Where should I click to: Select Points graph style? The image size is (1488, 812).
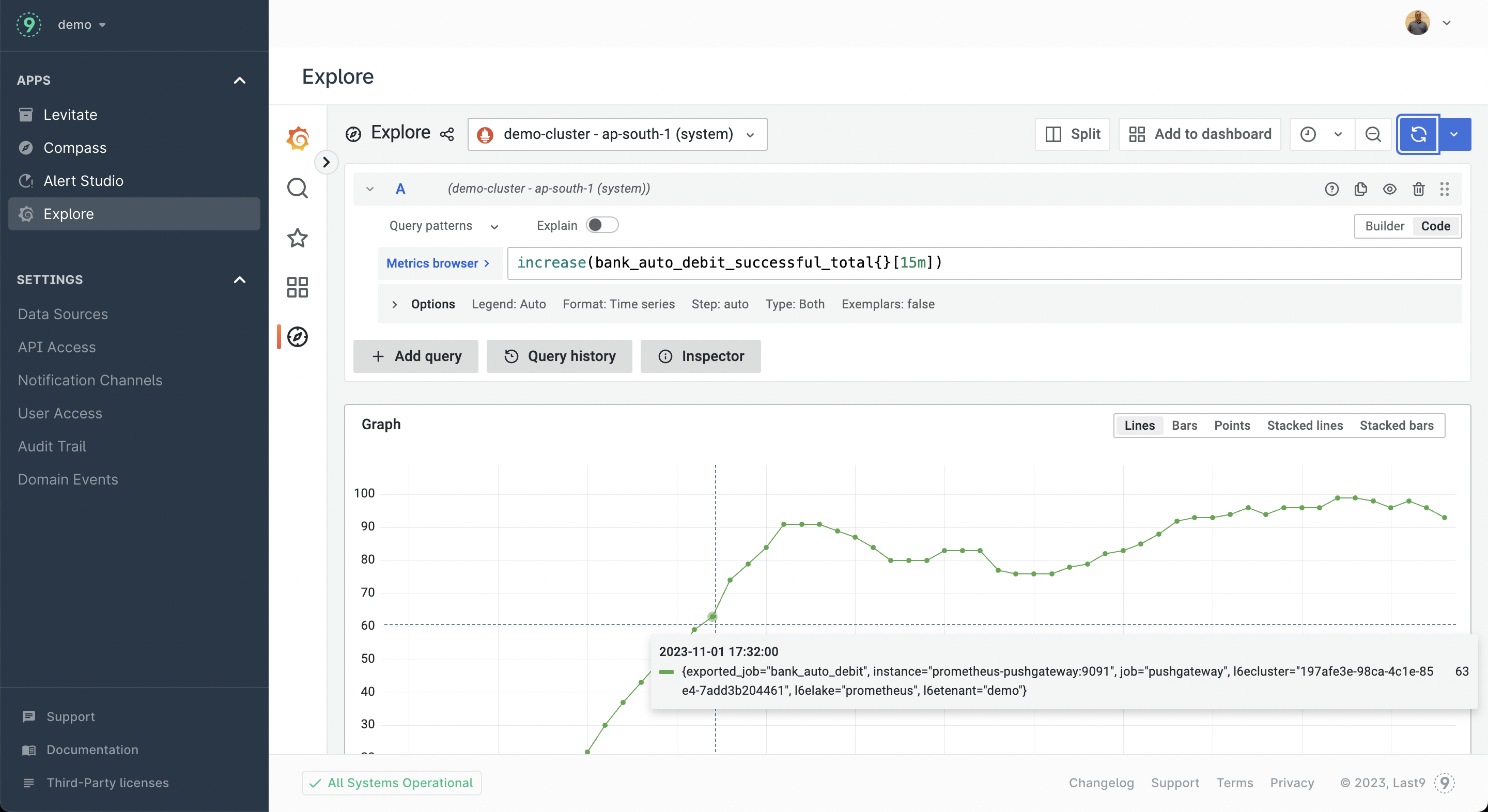point(1232,425)
